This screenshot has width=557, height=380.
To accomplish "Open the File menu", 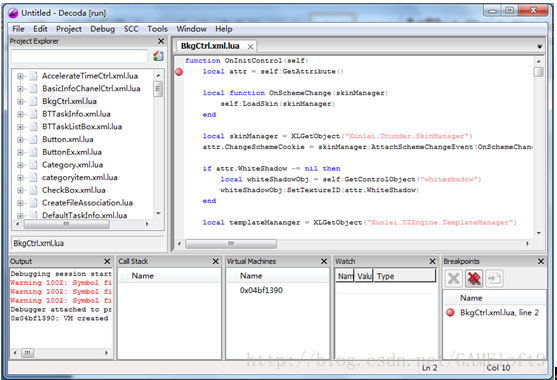I will pos(18,29).
